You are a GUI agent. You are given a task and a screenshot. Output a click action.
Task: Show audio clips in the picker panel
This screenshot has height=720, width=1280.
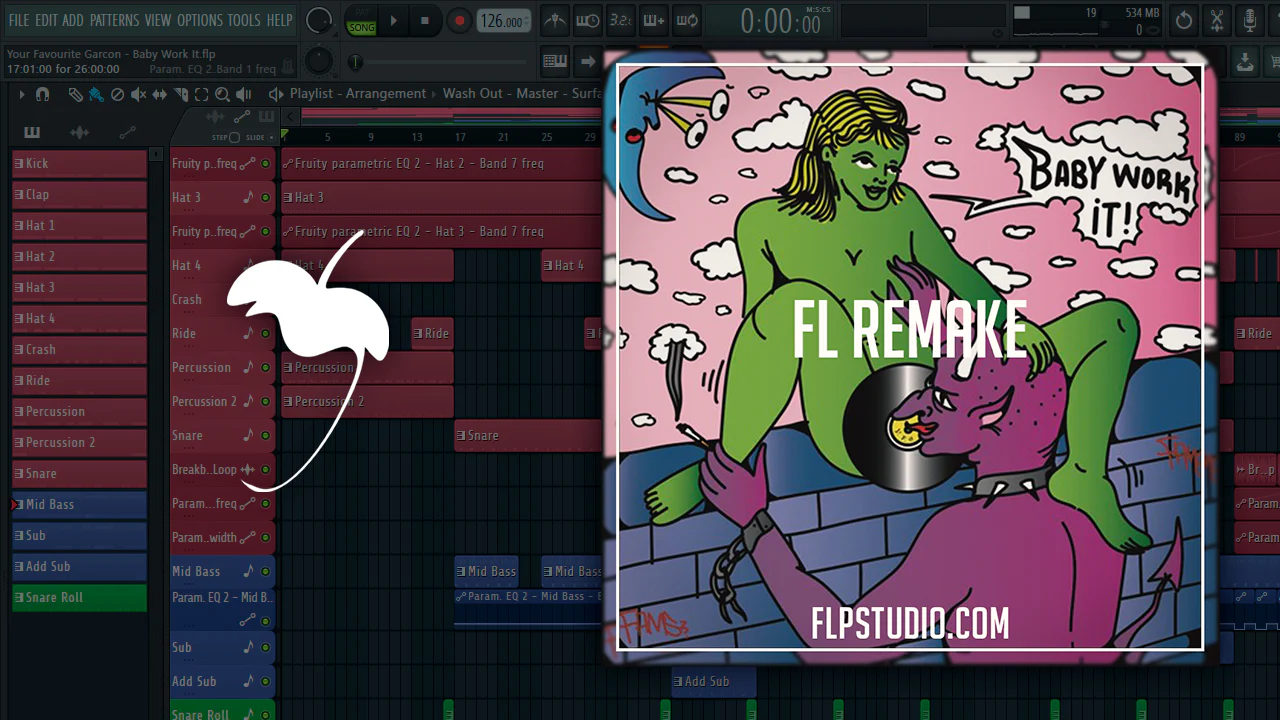pos(80,132)
